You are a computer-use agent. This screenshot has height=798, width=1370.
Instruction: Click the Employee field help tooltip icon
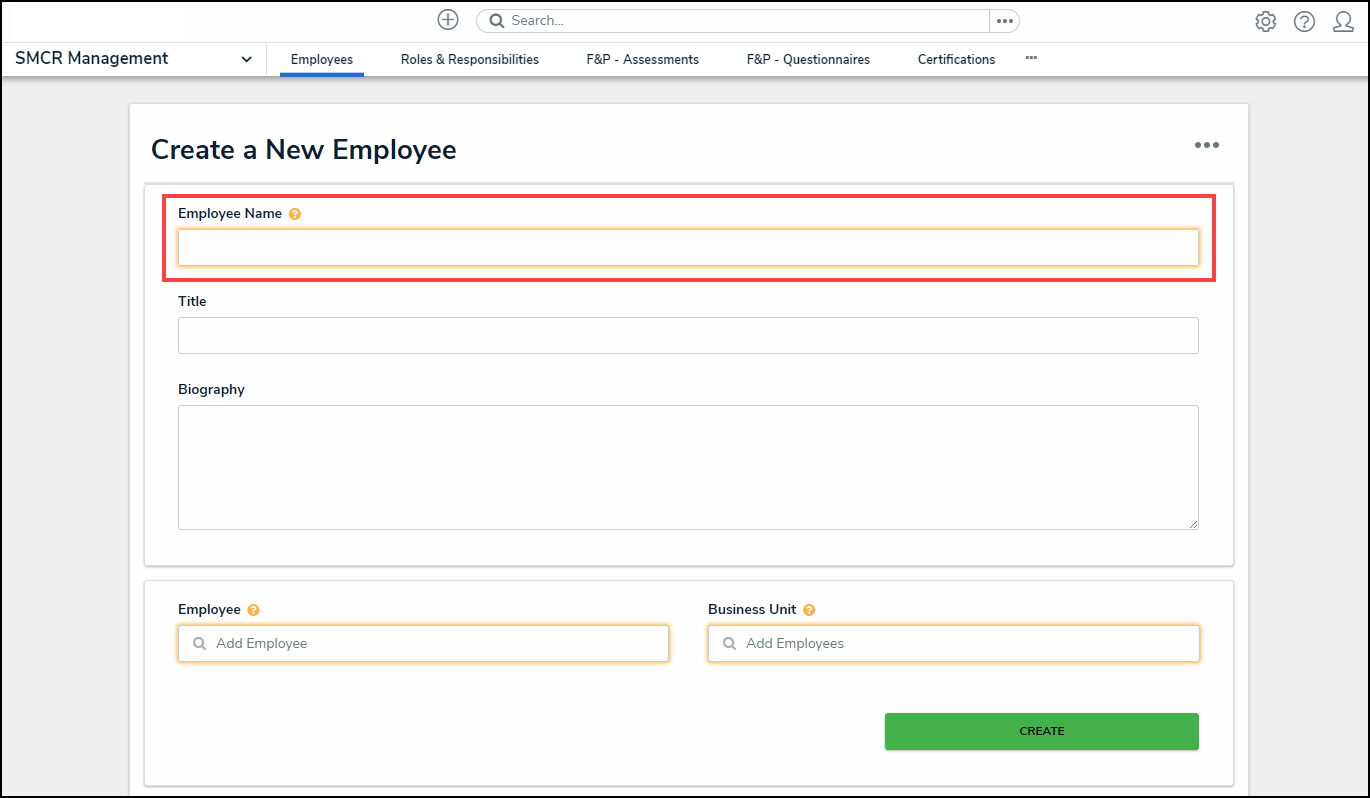tap(253, 609)
